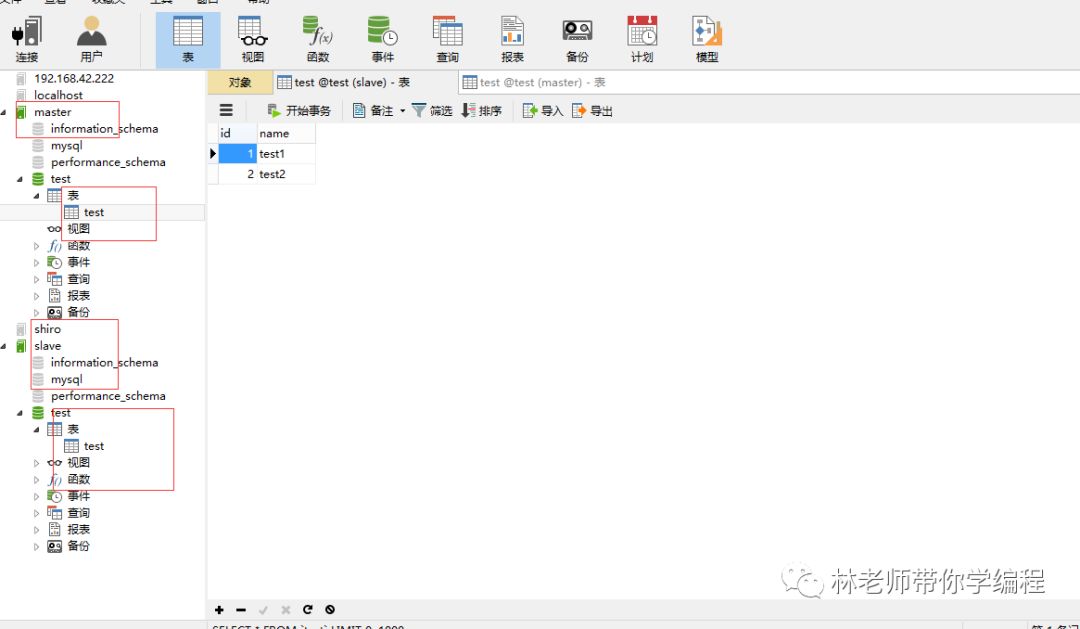Click the 备注 (Memo) button

point(373,111)
